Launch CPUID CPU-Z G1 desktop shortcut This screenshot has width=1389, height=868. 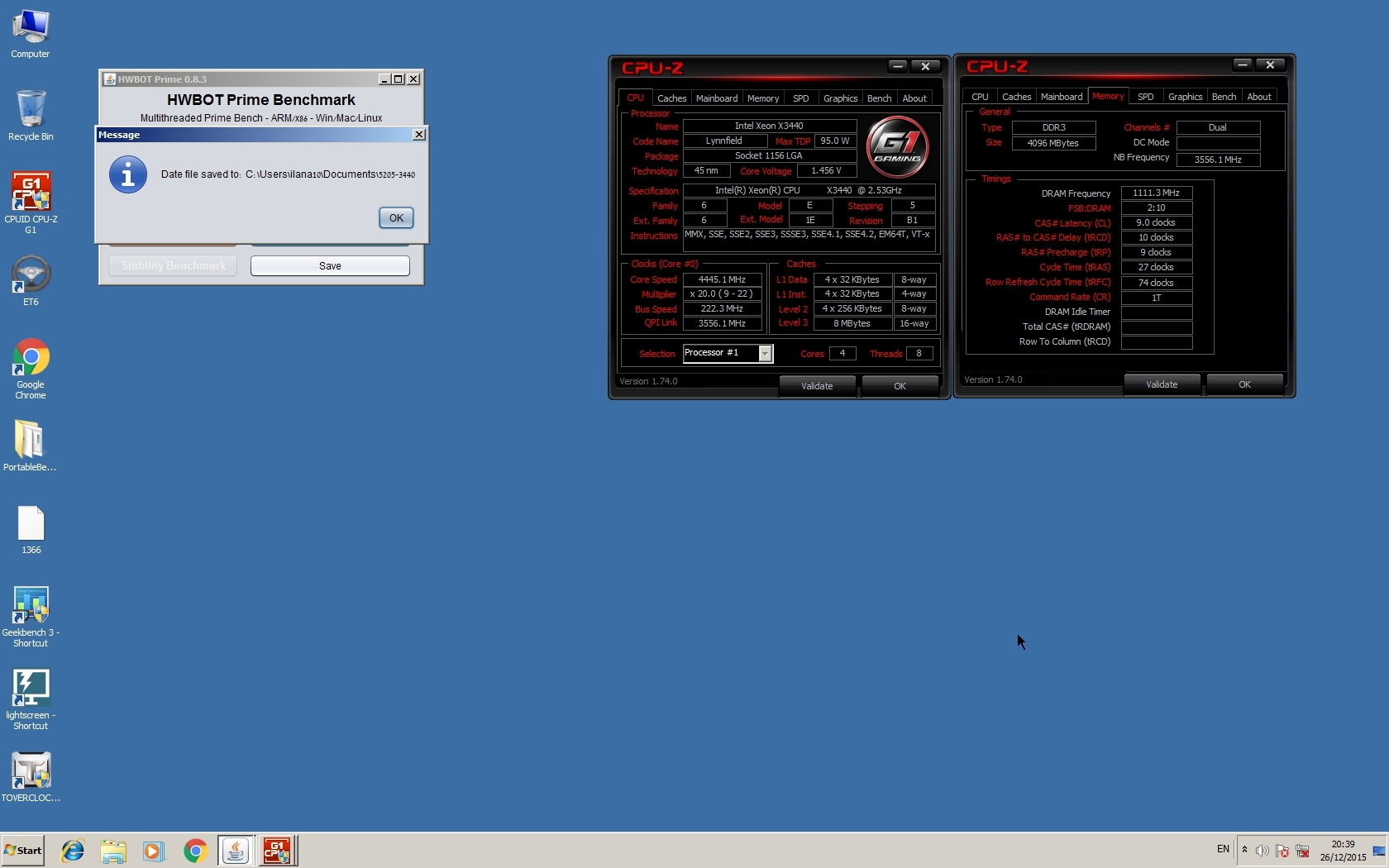(x=31, y=202)
